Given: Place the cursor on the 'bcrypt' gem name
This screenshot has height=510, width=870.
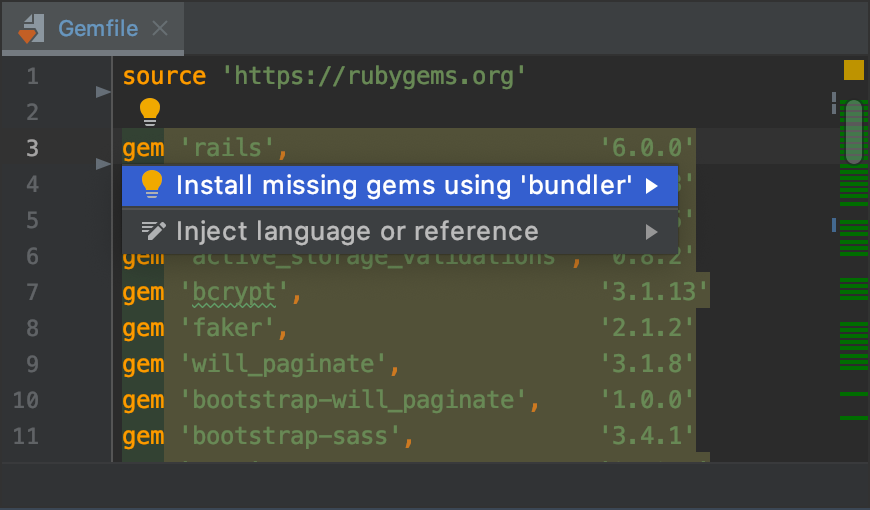Looking at the screenshot, I should point(240,293).
